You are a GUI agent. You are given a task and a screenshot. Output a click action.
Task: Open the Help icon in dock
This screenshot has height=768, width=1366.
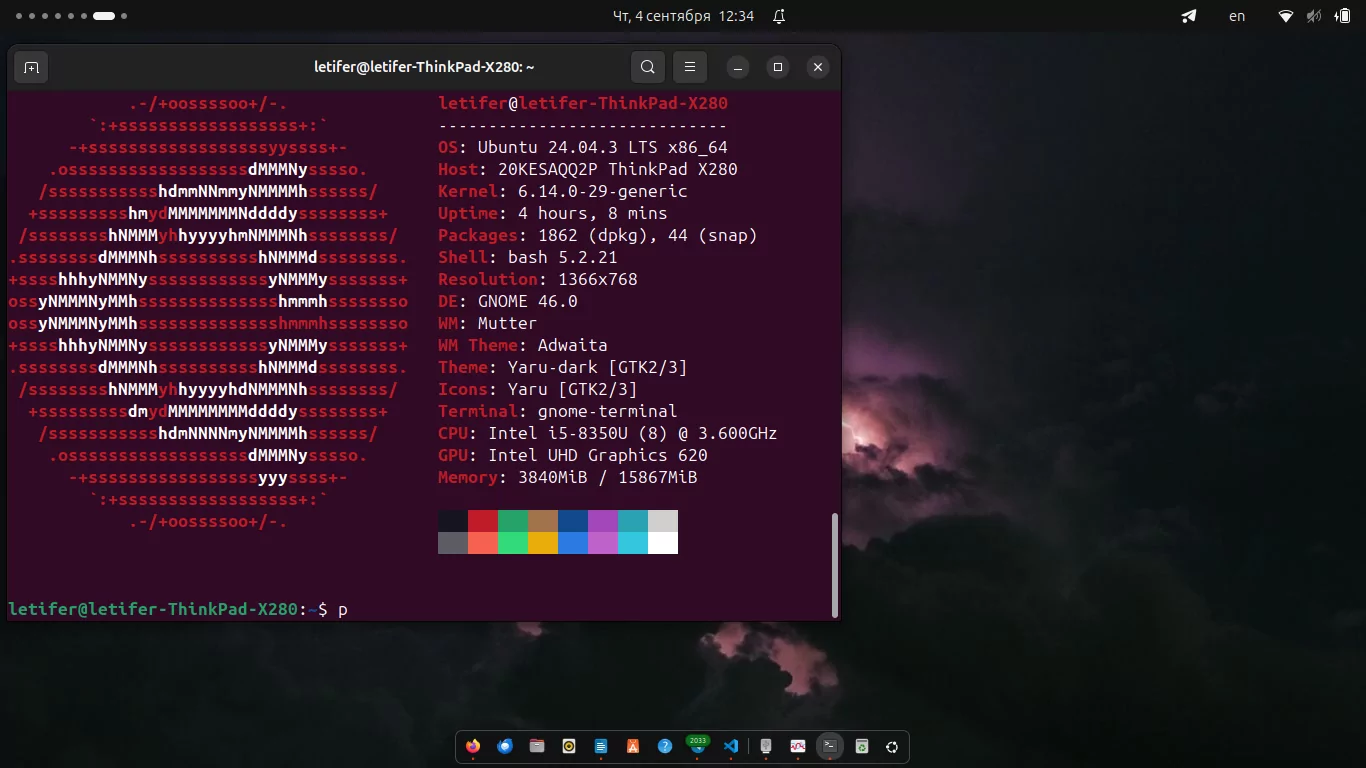point(665,746)
